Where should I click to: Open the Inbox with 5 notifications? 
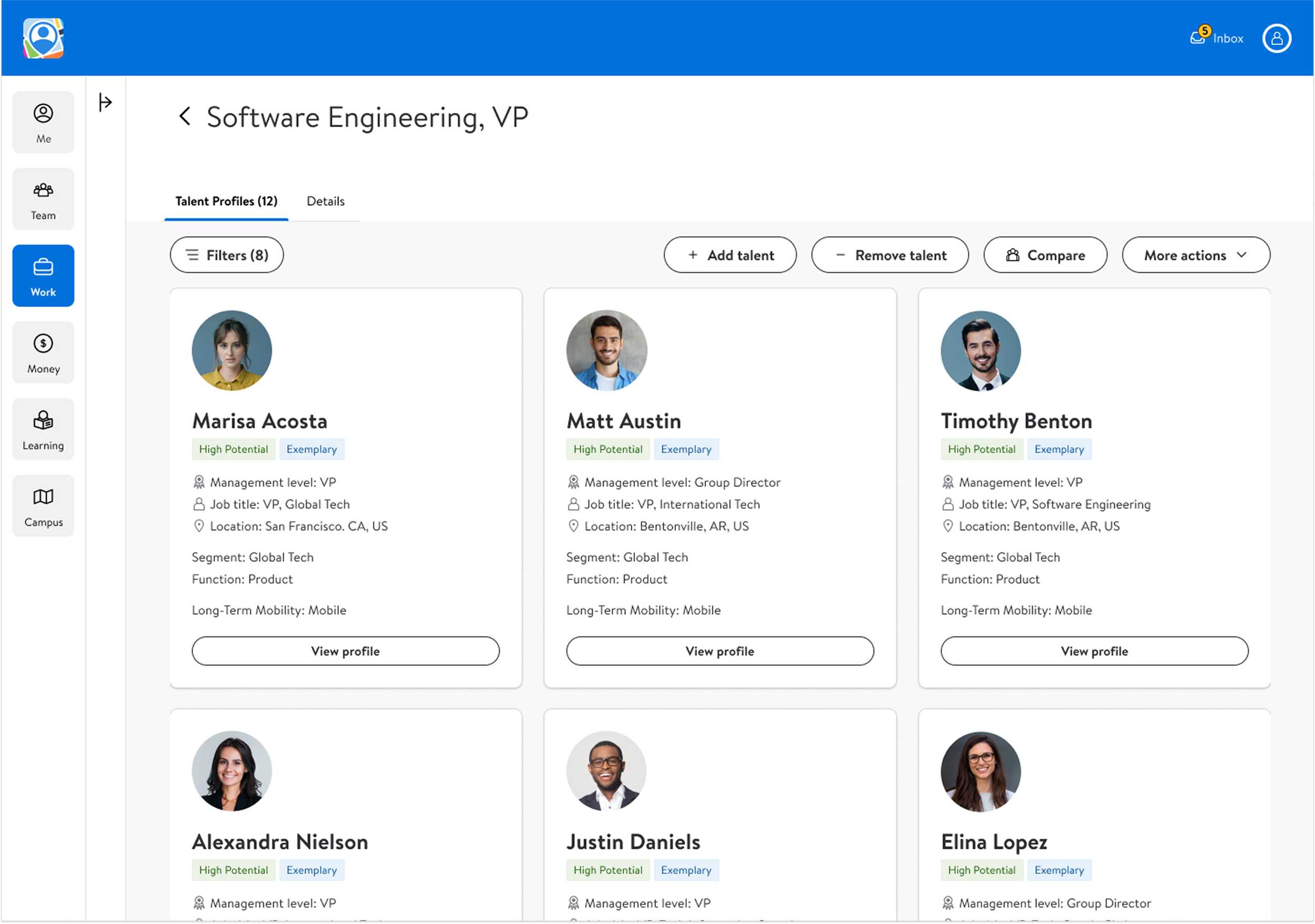(1217, 38)
